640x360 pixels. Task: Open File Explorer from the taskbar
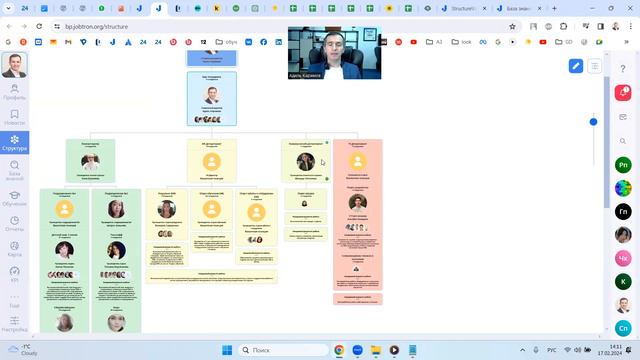(376, 350)
